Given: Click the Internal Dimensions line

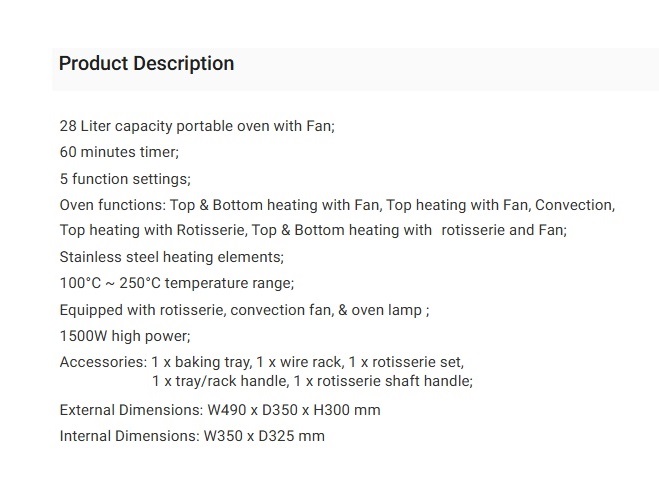Looking at the screenshot, I should point(192,436).
